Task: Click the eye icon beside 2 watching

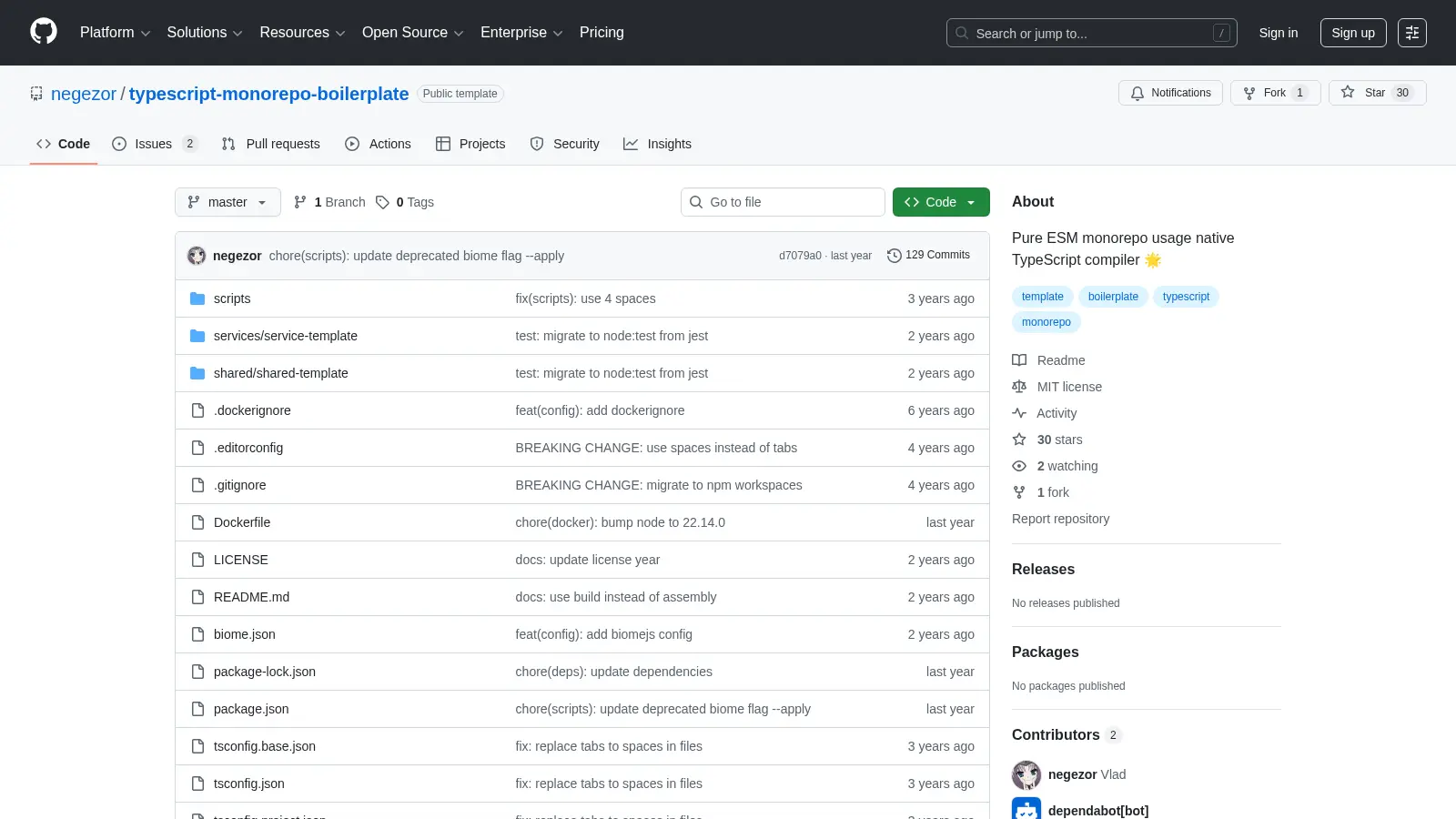Action: (1019, 466)
